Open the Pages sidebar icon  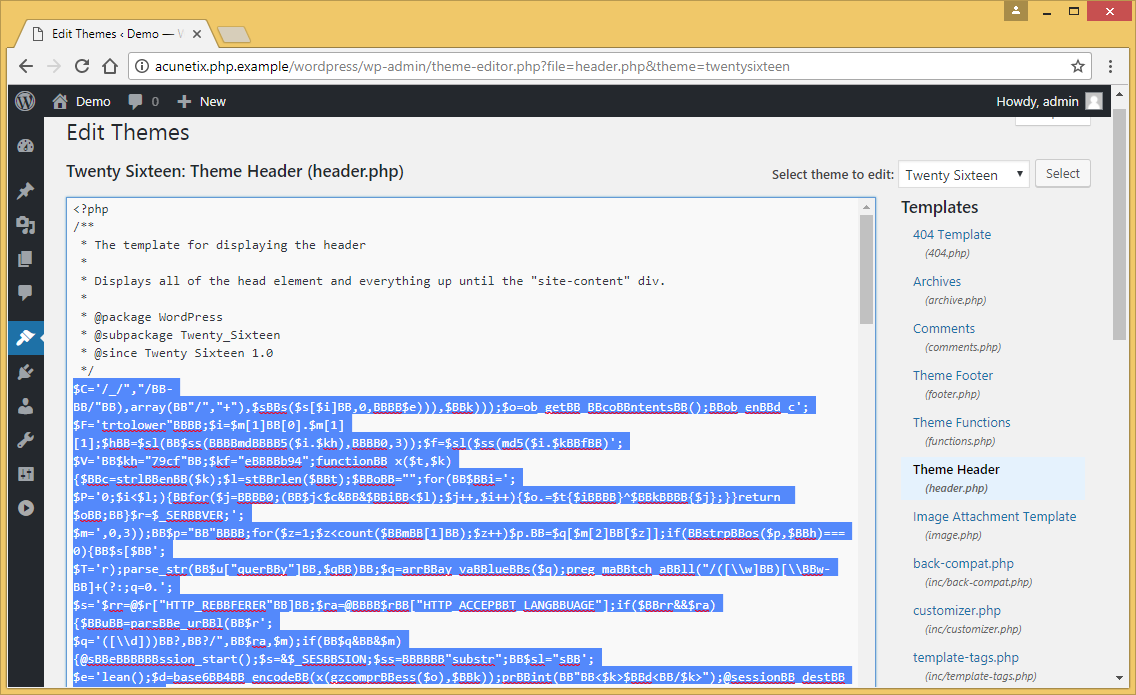(25, 259)
